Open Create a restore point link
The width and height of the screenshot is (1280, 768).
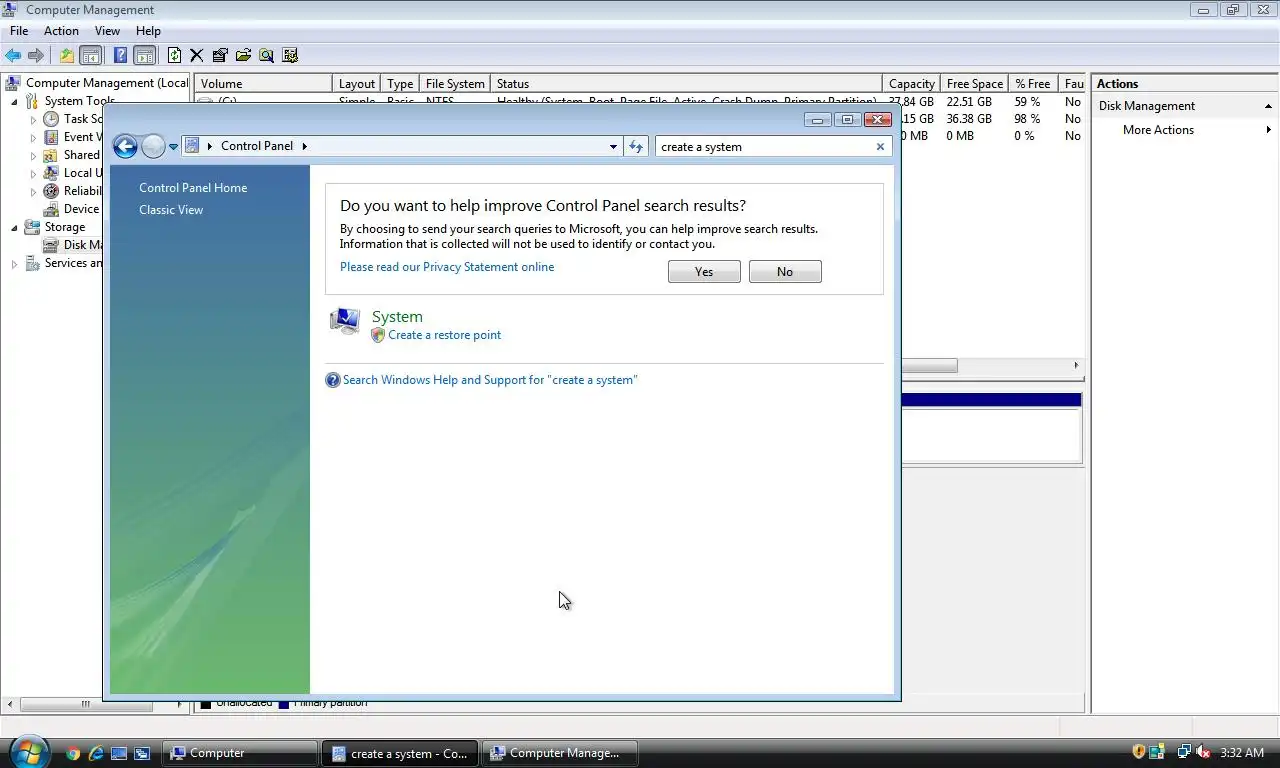pos(445,335)
